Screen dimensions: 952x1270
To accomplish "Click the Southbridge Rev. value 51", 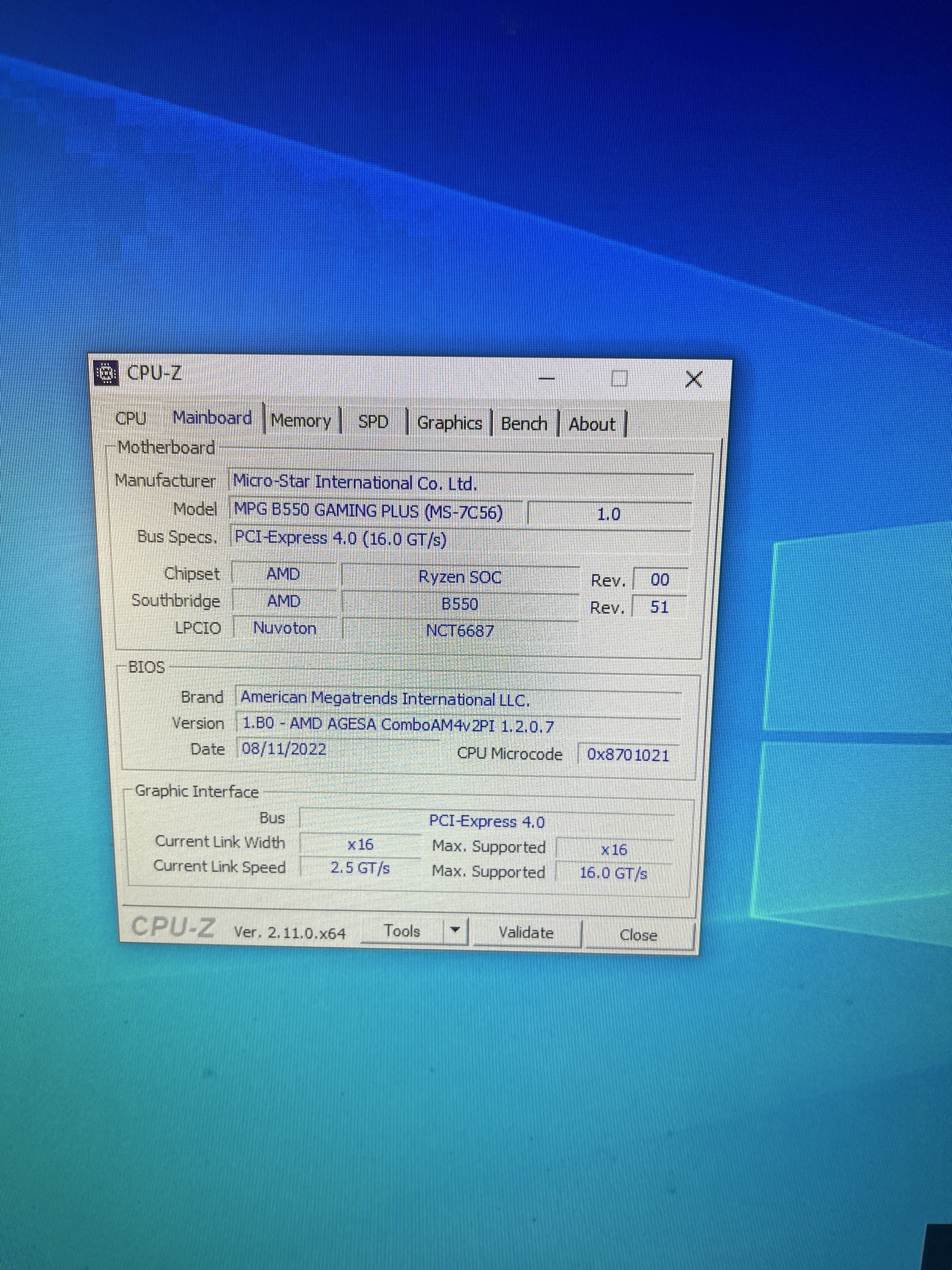I will (659, 607).
